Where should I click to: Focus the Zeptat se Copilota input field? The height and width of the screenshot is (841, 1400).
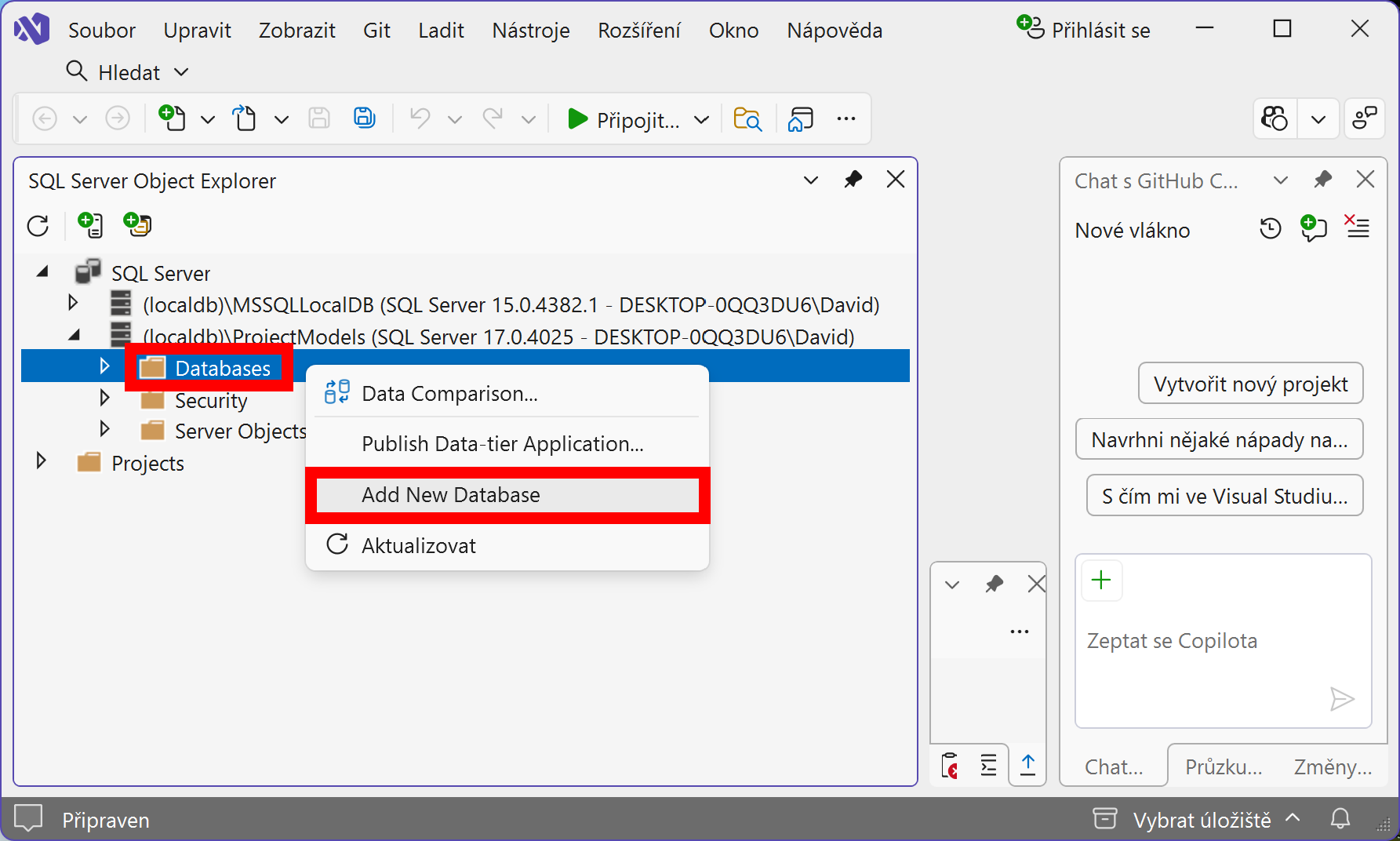click(x=1223, y=641)
